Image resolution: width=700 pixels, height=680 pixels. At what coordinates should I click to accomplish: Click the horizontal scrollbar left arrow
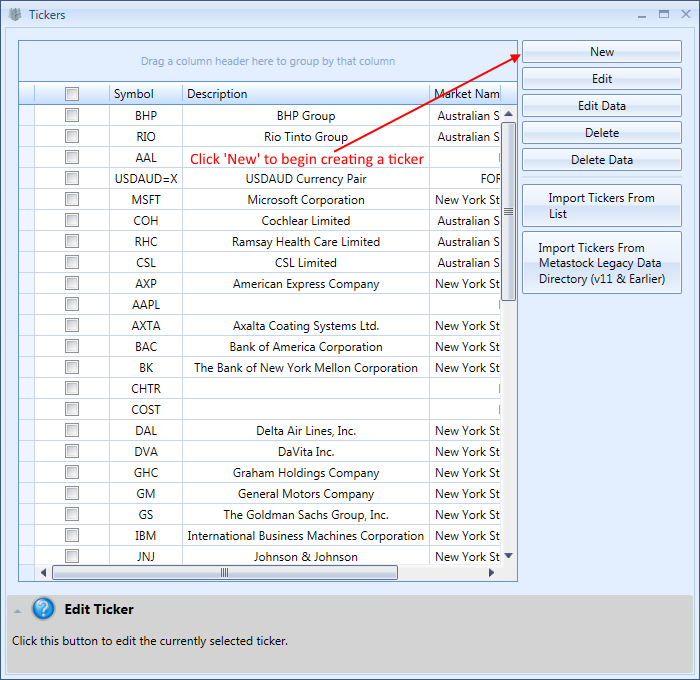(43, 572)
